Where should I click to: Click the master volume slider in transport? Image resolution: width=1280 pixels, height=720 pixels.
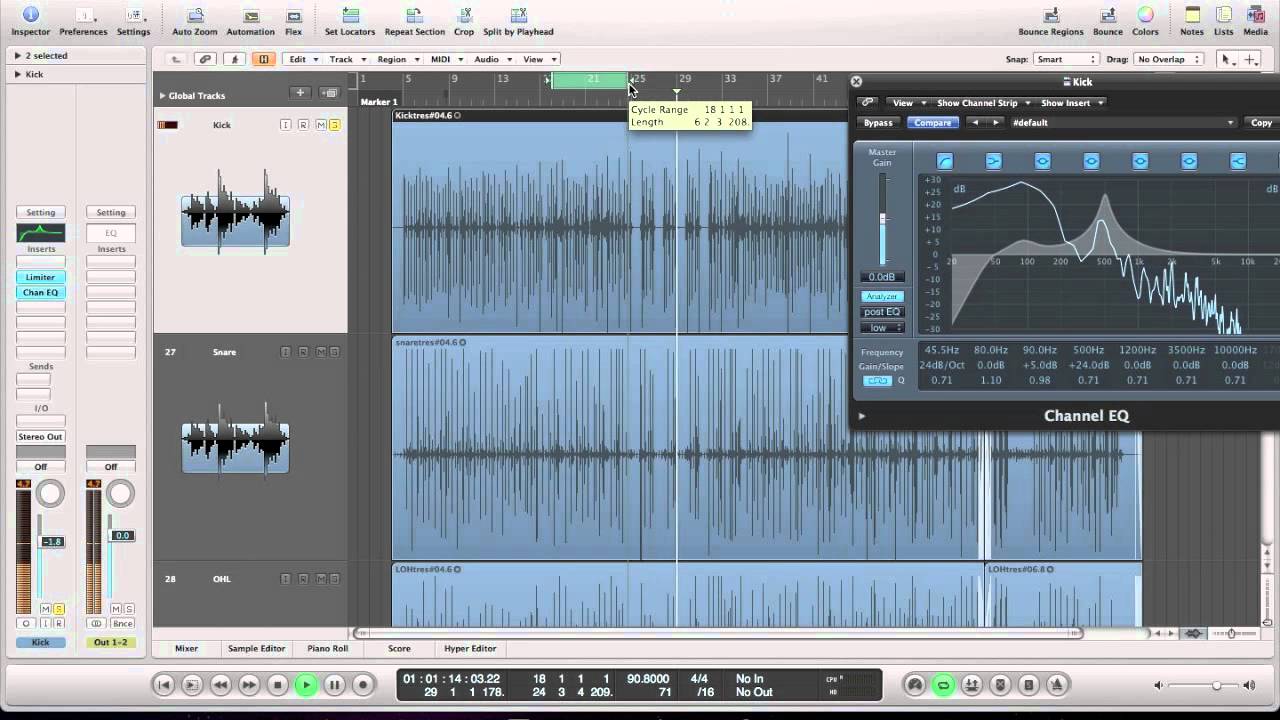coord(1217,686)
